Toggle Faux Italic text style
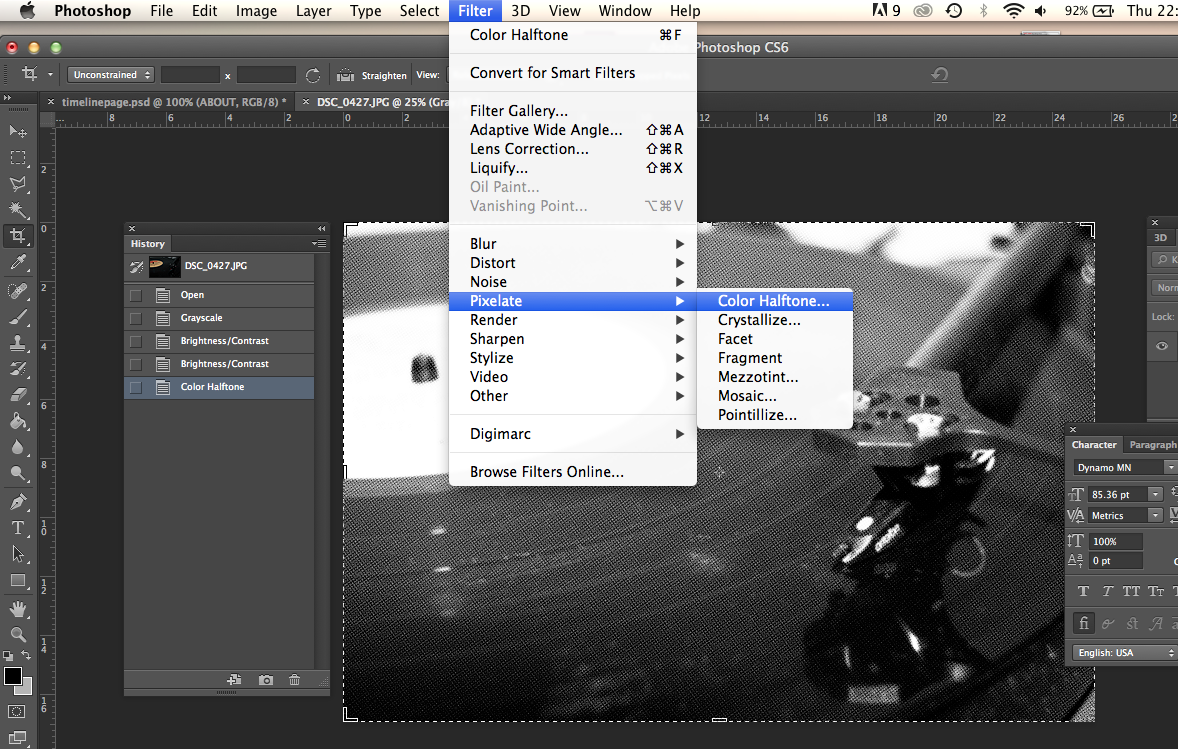 click(1107, 591)
